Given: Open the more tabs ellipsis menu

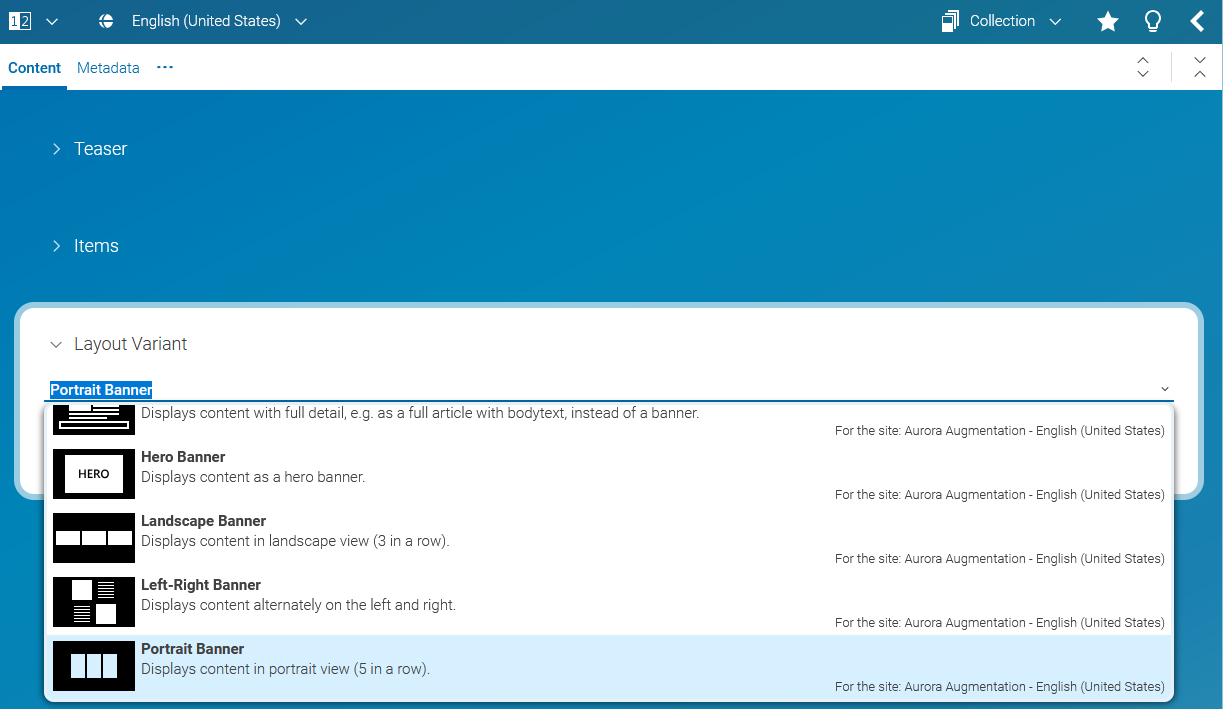Looking at the screenshot, I should coord(165,67).
